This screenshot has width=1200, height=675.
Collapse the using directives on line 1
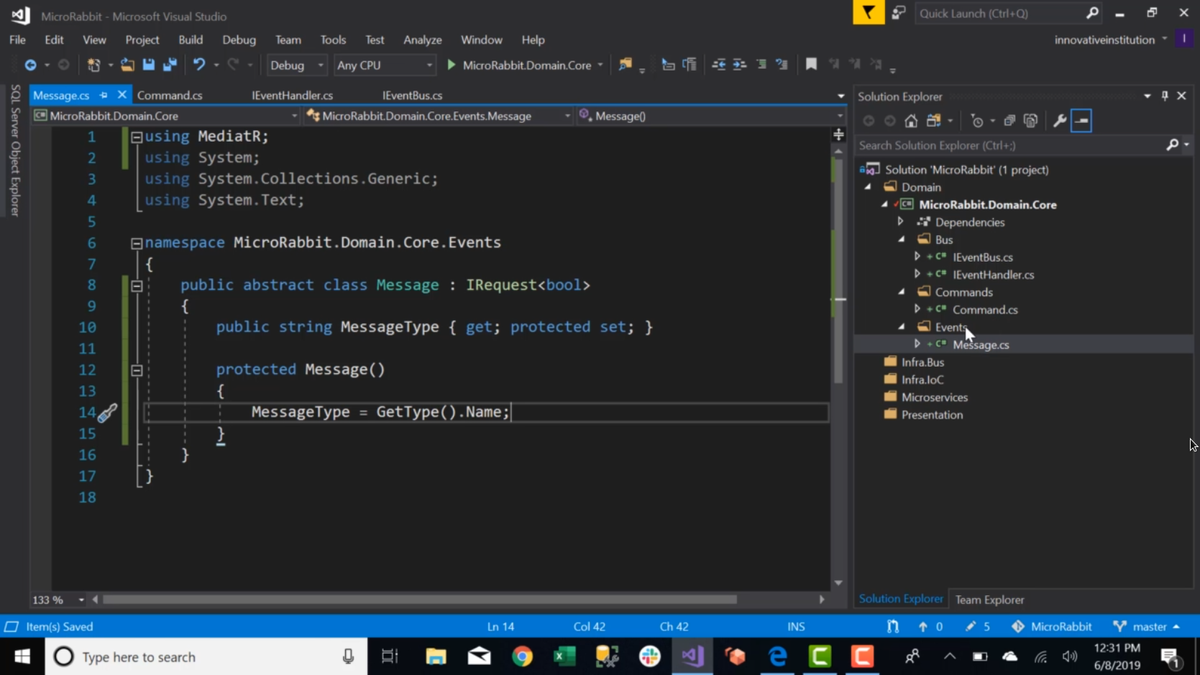tap(136, 137)
